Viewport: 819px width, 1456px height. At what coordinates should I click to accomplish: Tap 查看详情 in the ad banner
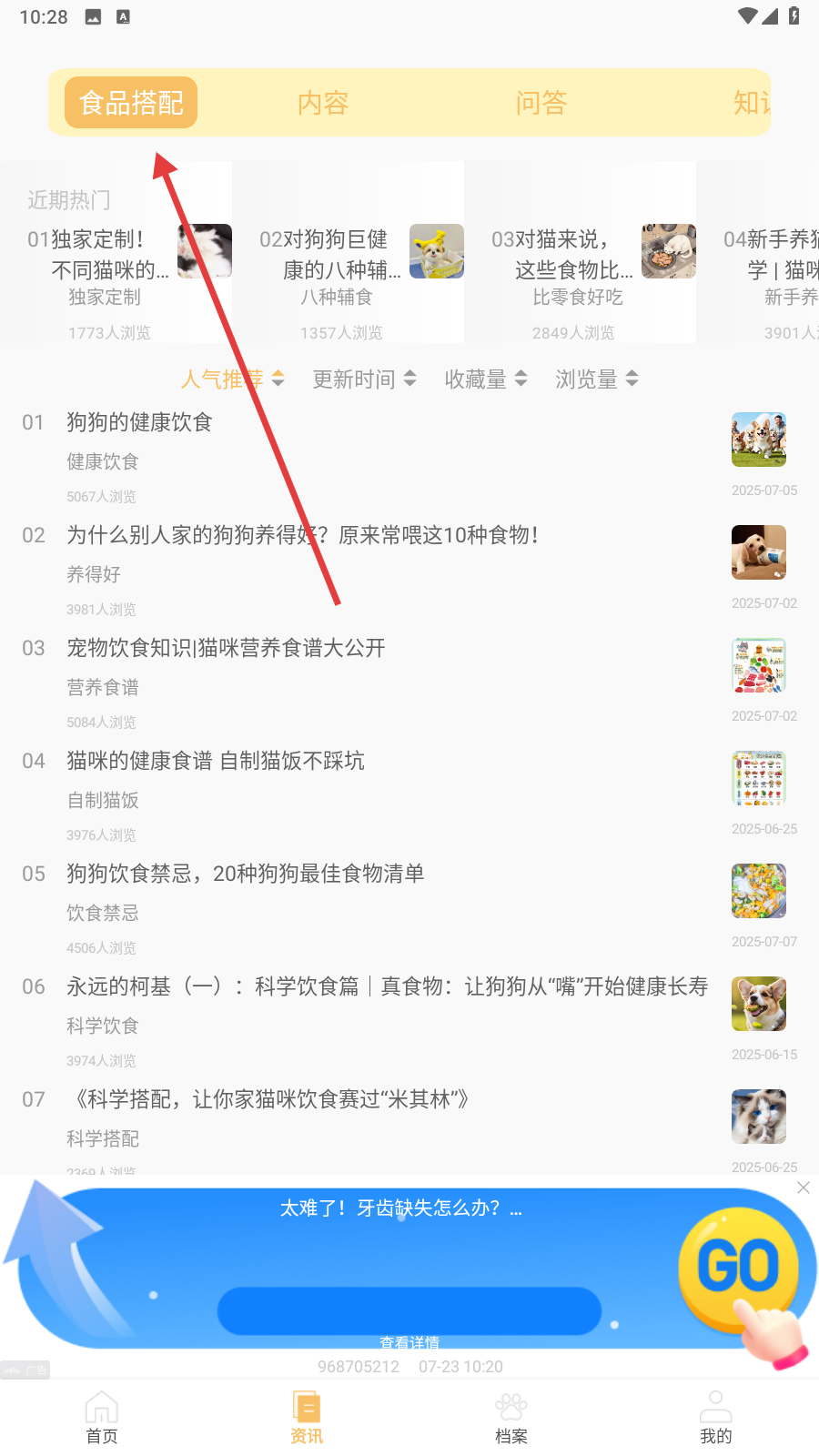[x=409, y=1342]
